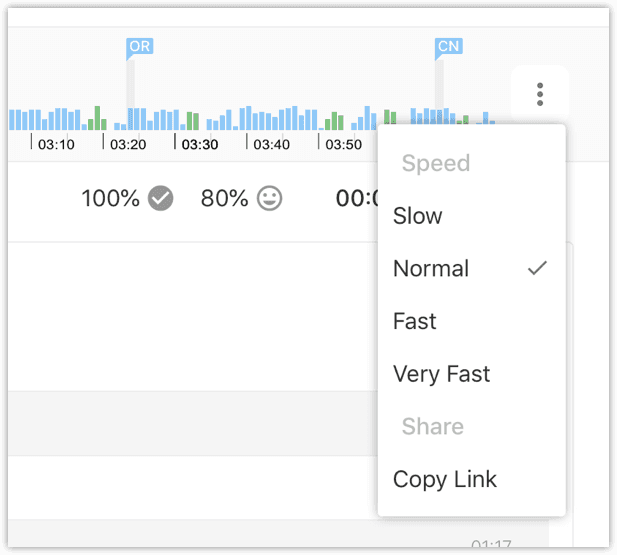Select Normal playback speed
Viewport: 617px width, 555px height.
tap(431, 268)
